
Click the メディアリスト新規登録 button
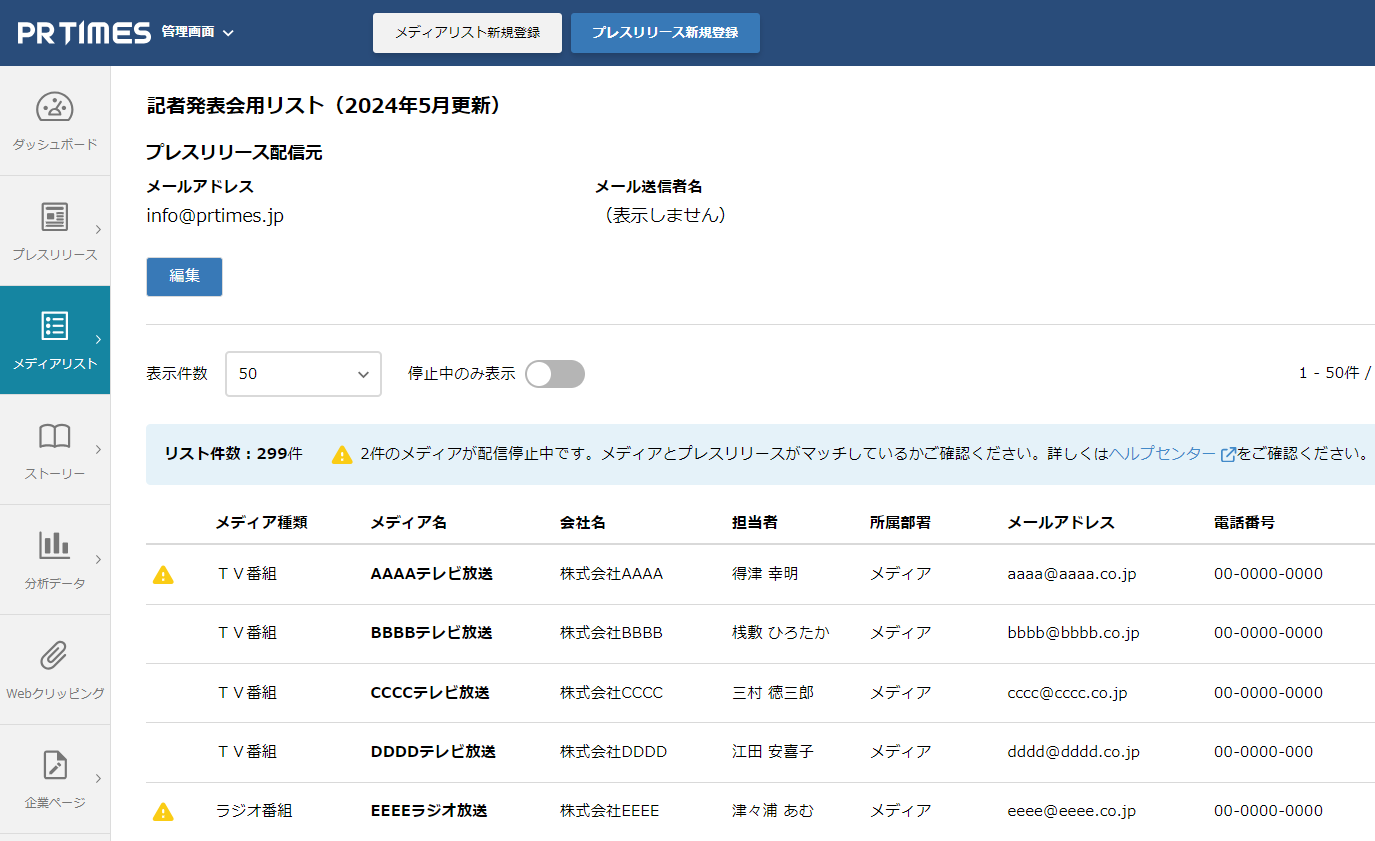coord(467,33)
